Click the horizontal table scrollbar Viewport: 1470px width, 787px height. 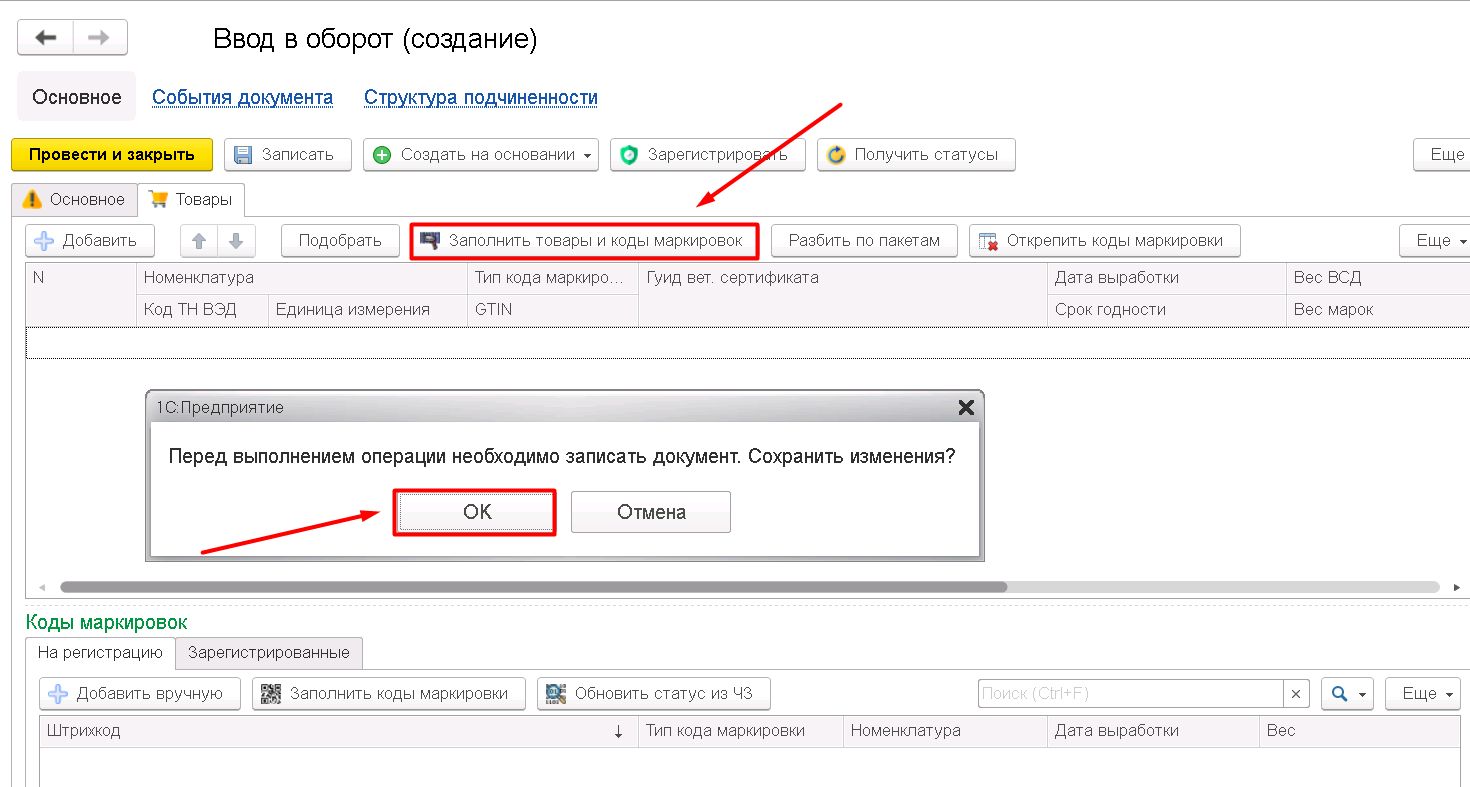pos(533,587)
